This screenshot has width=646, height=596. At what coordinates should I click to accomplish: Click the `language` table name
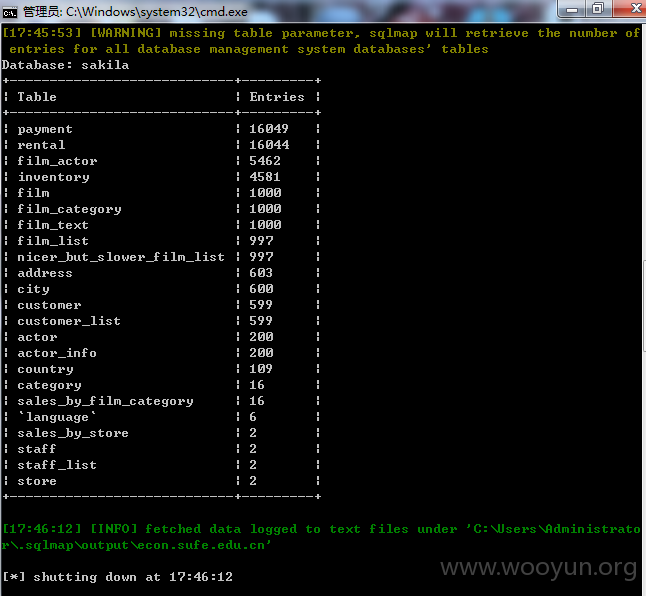pos(57,417)
